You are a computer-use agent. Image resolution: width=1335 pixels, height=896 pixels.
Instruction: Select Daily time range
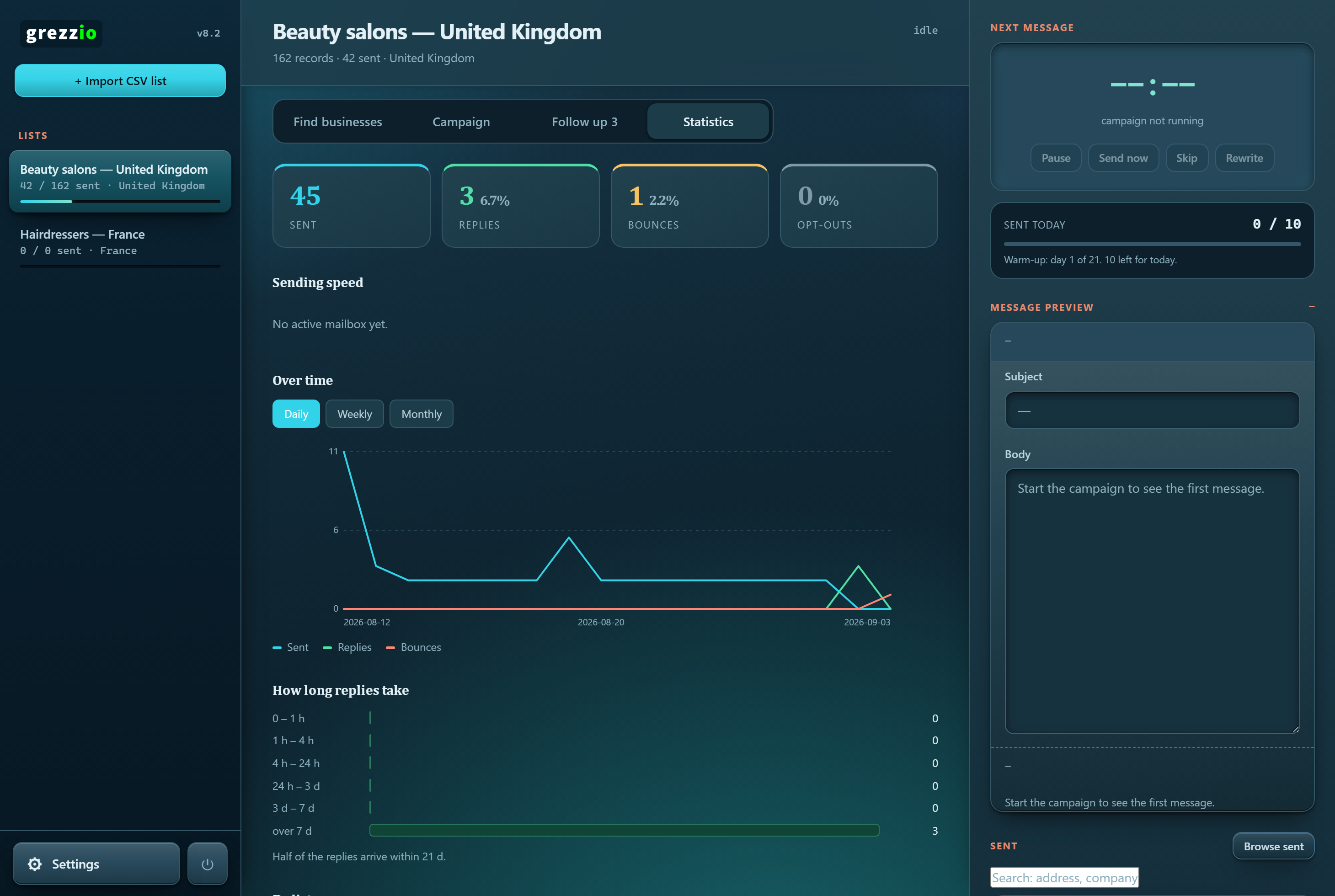tap(296, 414)
